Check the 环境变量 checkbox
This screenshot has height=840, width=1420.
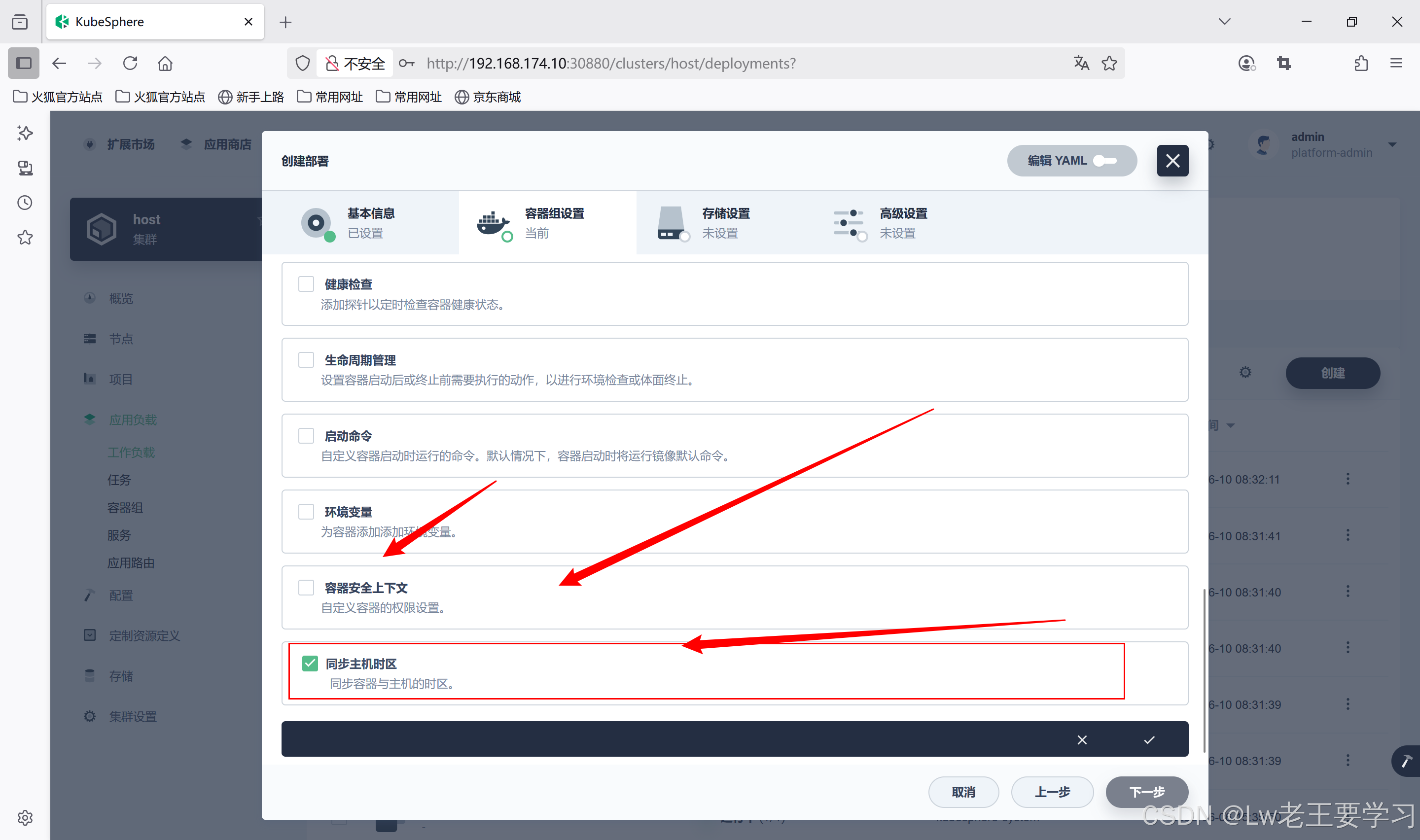click(306, 511)
